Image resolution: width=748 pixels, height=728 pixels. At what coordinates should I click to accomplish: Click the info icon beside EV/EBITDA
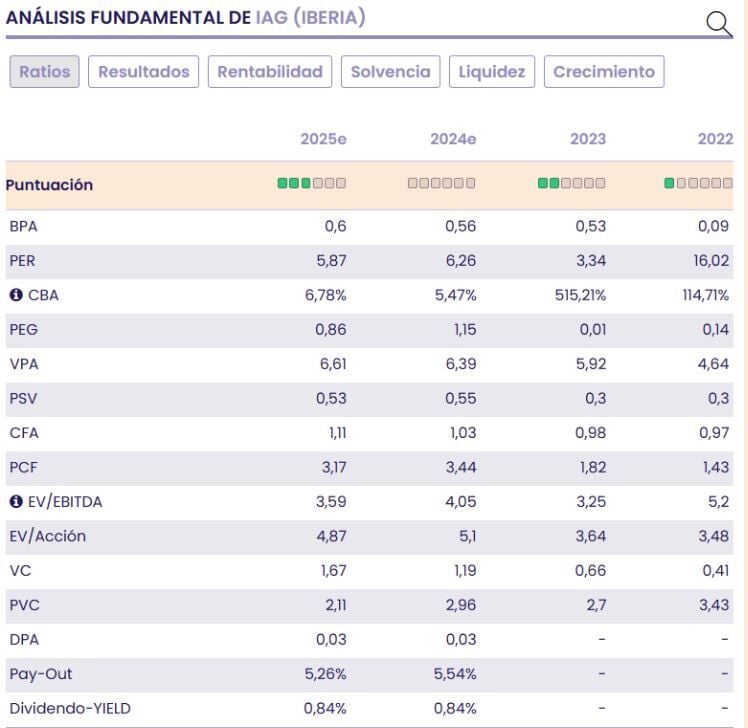[x=15, y=502]
